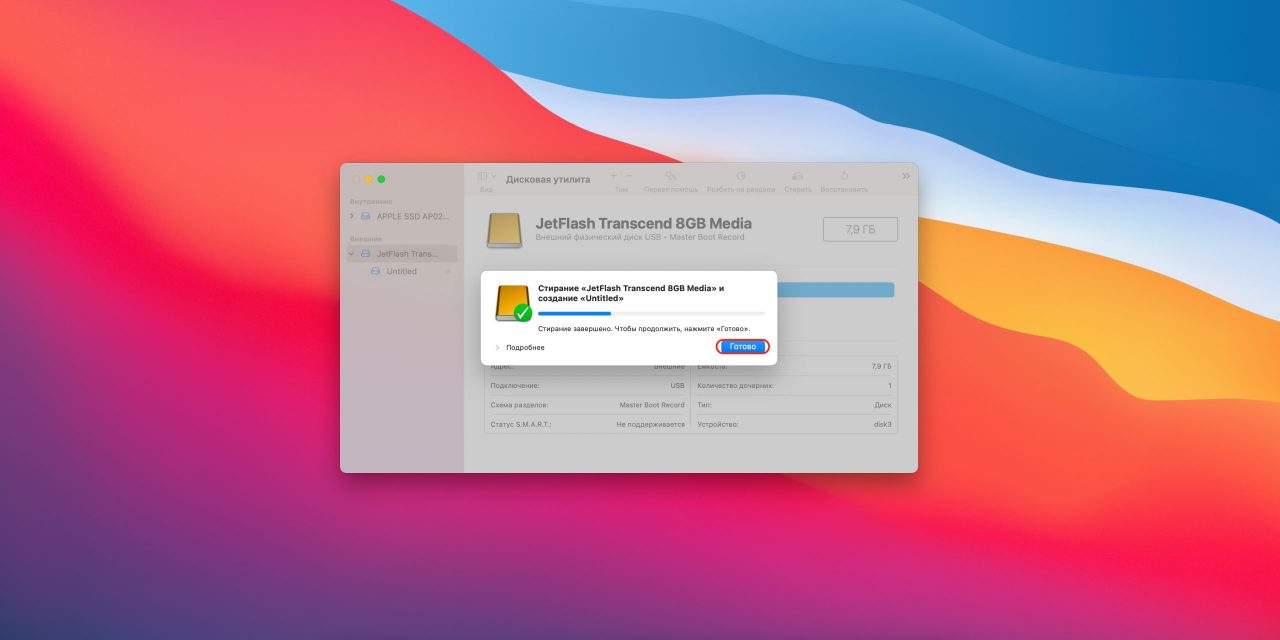Eject the Untitled volume
1280x640 pixels.
coord(448,272)
